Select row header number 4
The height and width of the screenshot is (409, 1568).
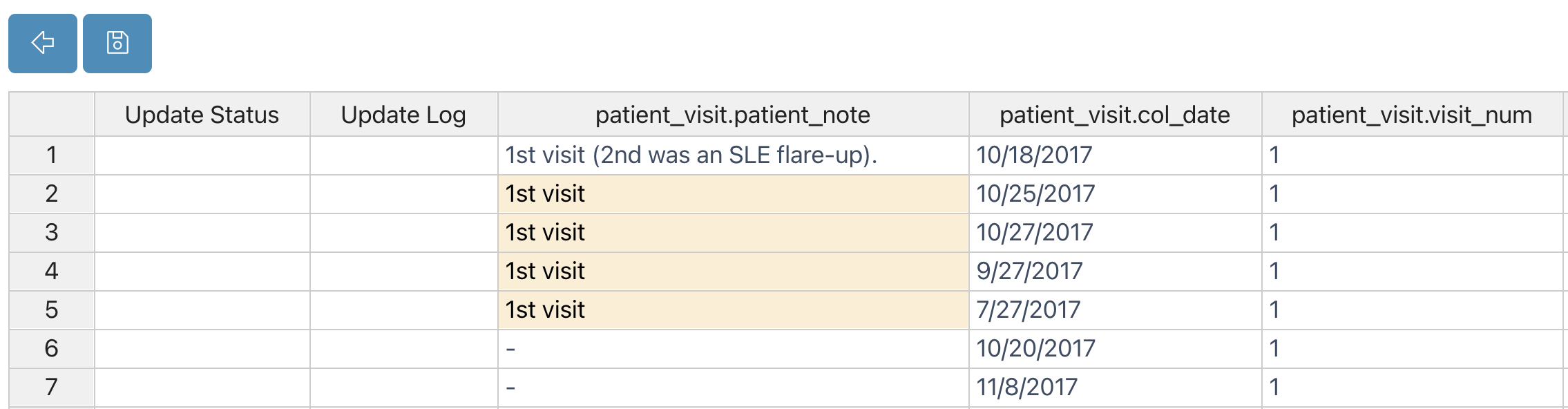point(52,271)
